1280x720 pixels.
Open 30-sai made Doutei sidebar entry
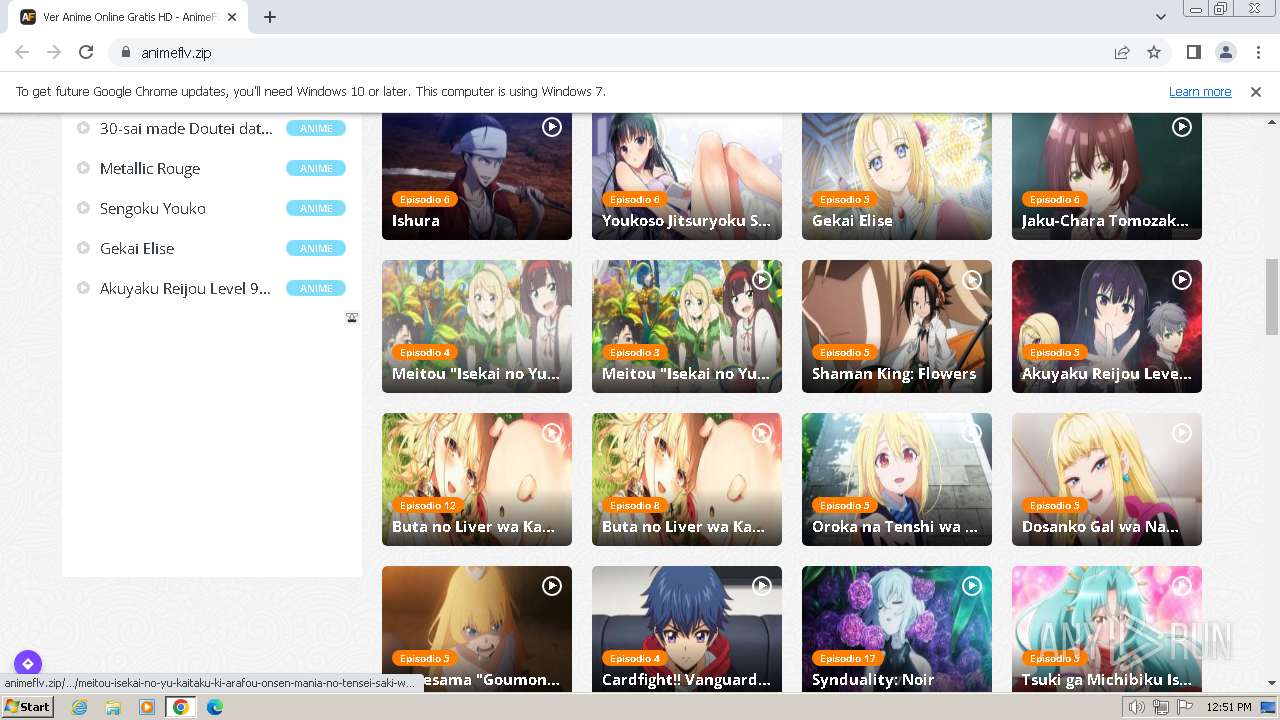[186, 128]
